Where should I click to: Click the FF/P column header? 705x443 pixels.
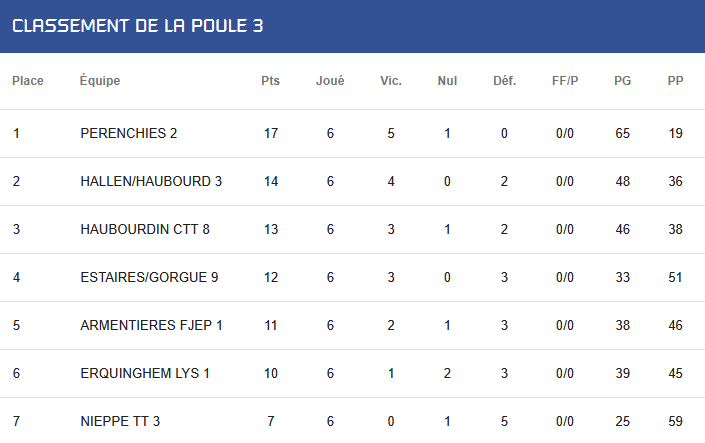(x=565, y=81)
